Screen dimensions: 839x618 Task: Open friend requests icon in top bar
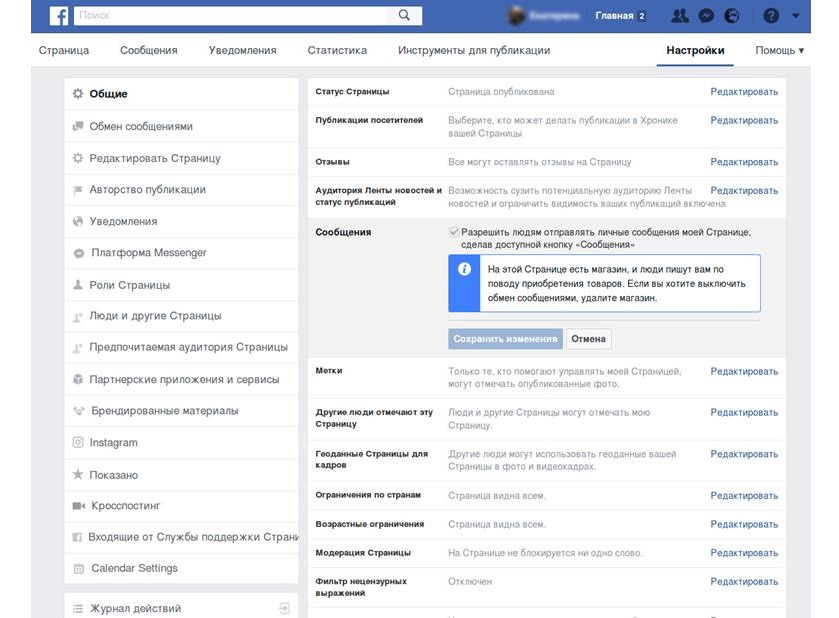click(x=680, y=16)
